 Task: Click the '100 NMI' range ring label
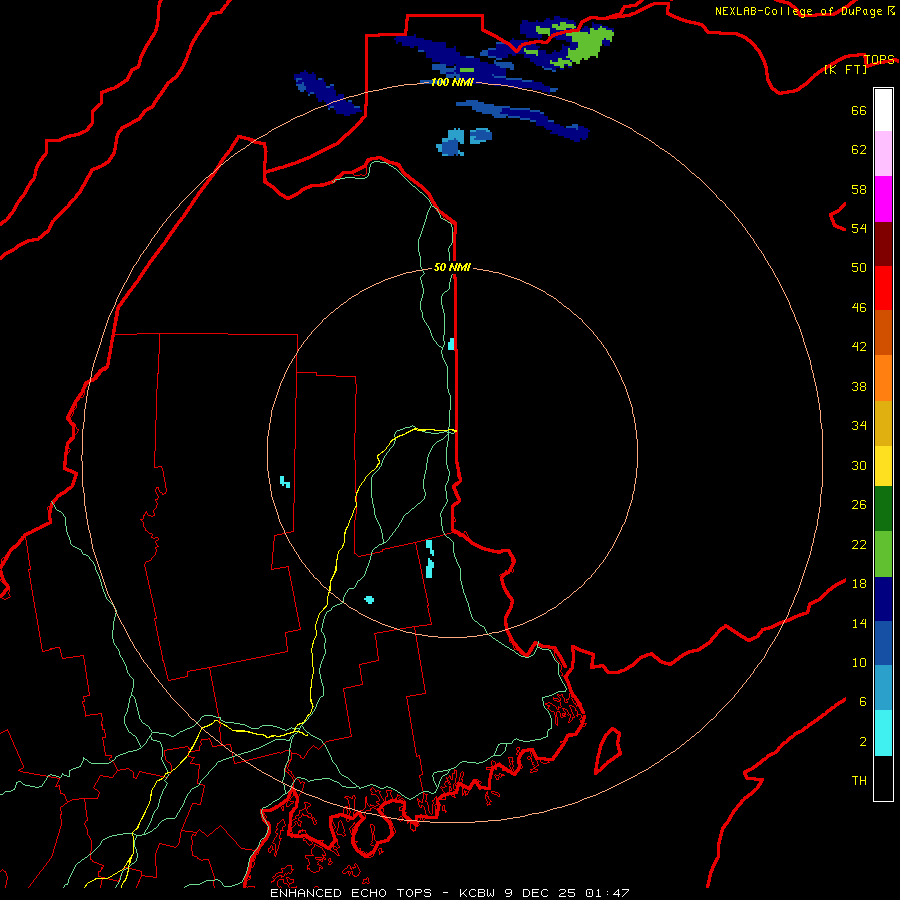click(452, 83)
